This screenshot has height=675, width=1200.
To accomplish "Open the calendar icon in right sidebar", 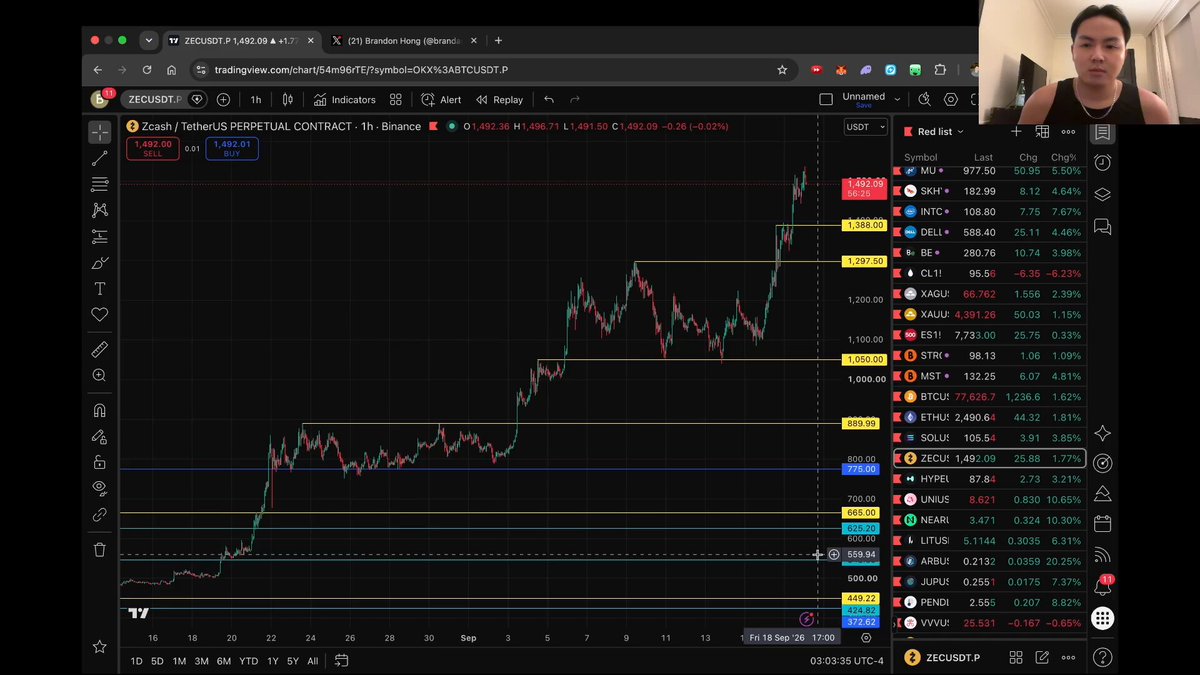I will point(1102,524).
